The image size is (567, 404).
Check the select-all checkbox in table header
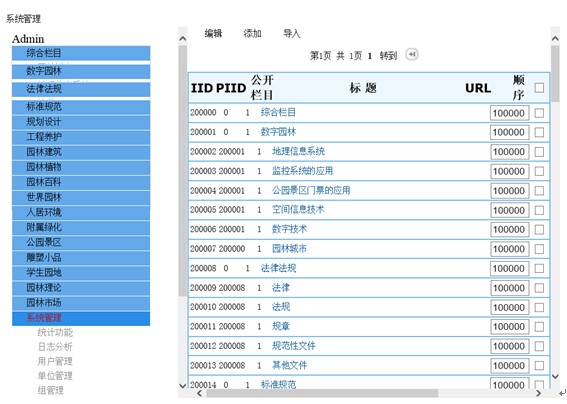[x=539, y=88]
